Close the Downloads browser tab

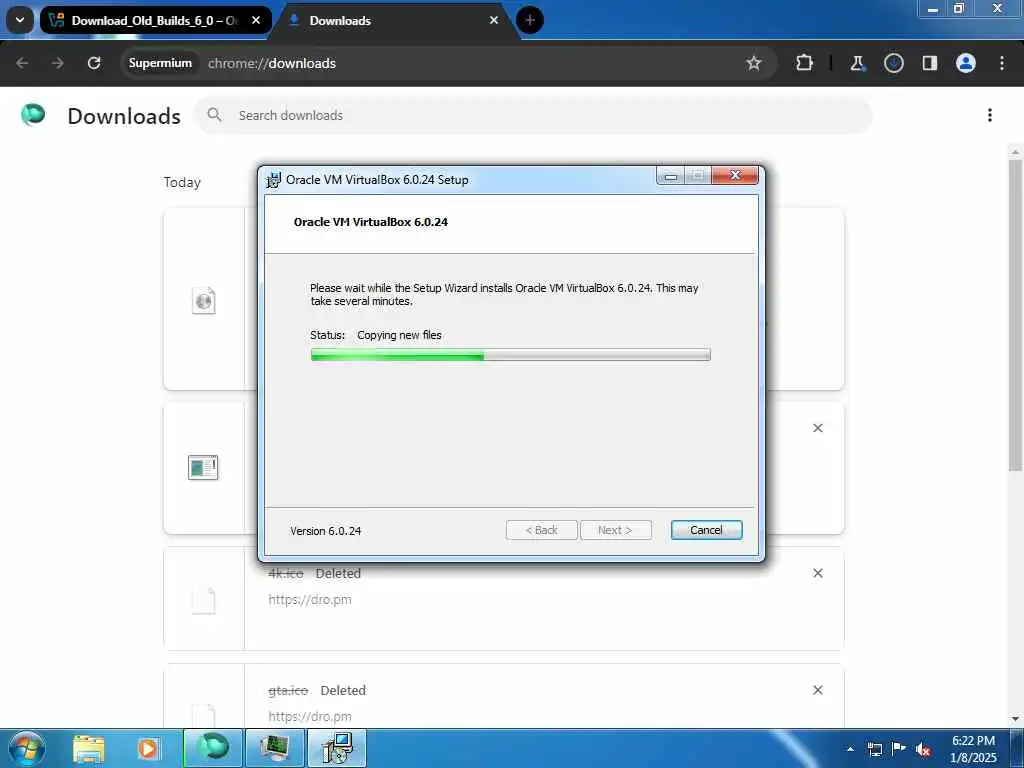tap(494, 20)
